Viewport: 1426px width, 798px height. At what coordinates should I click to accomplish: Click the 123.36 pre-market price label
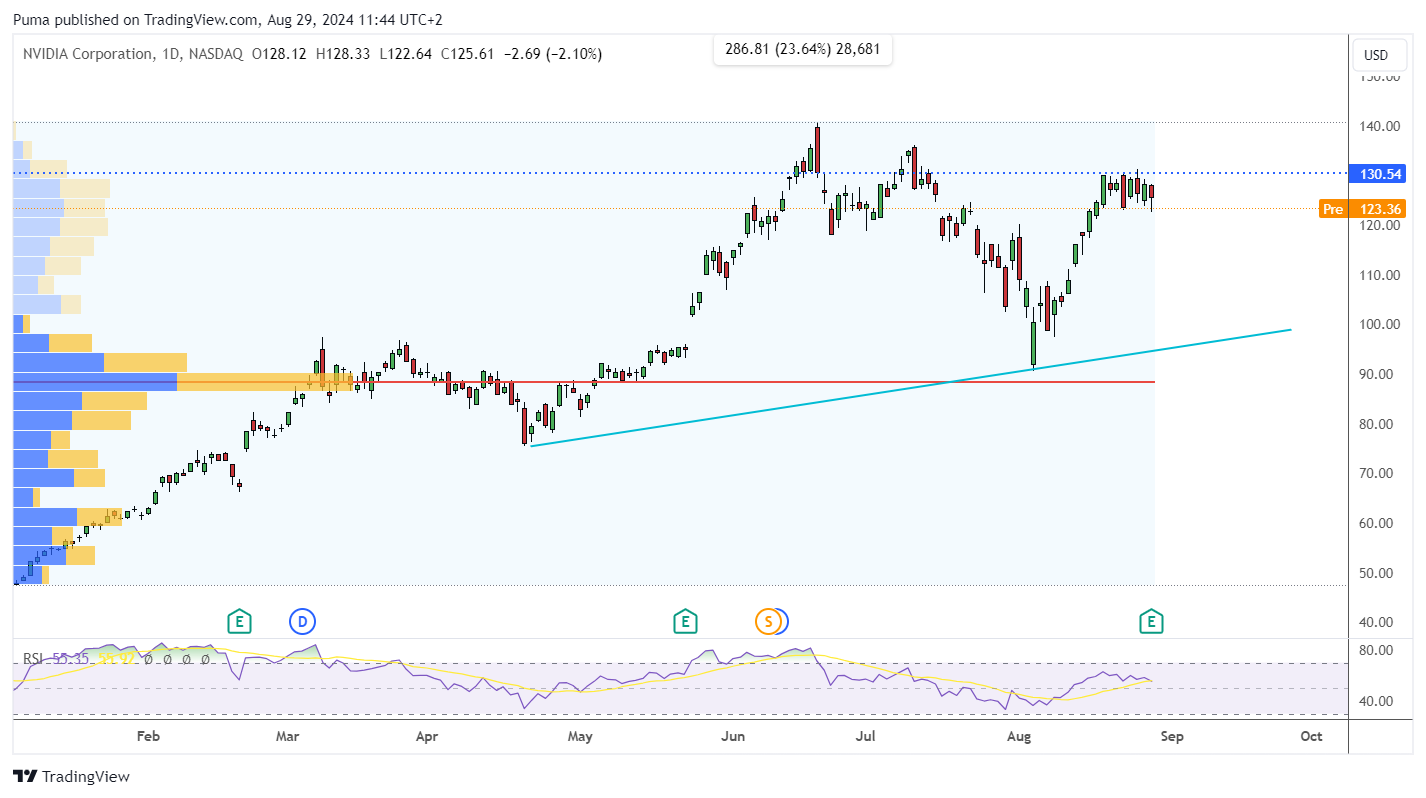[1377, 209]
